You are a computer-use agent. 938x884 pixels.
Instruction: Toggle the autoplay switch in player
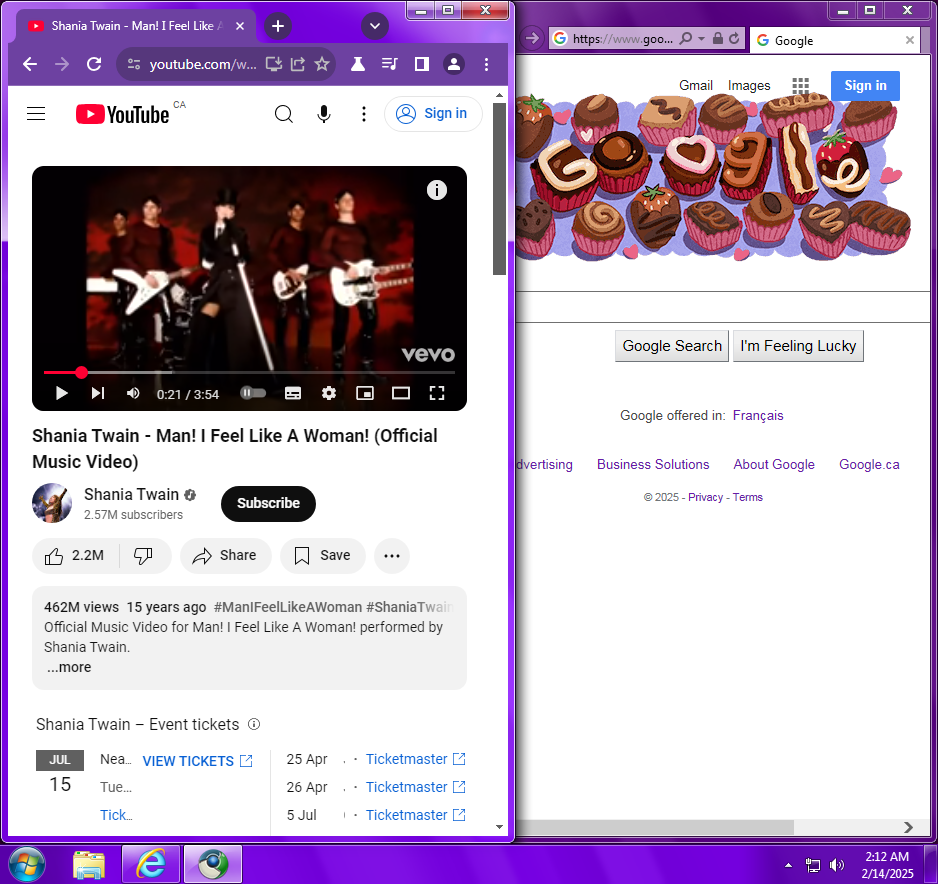pos(253,393)
